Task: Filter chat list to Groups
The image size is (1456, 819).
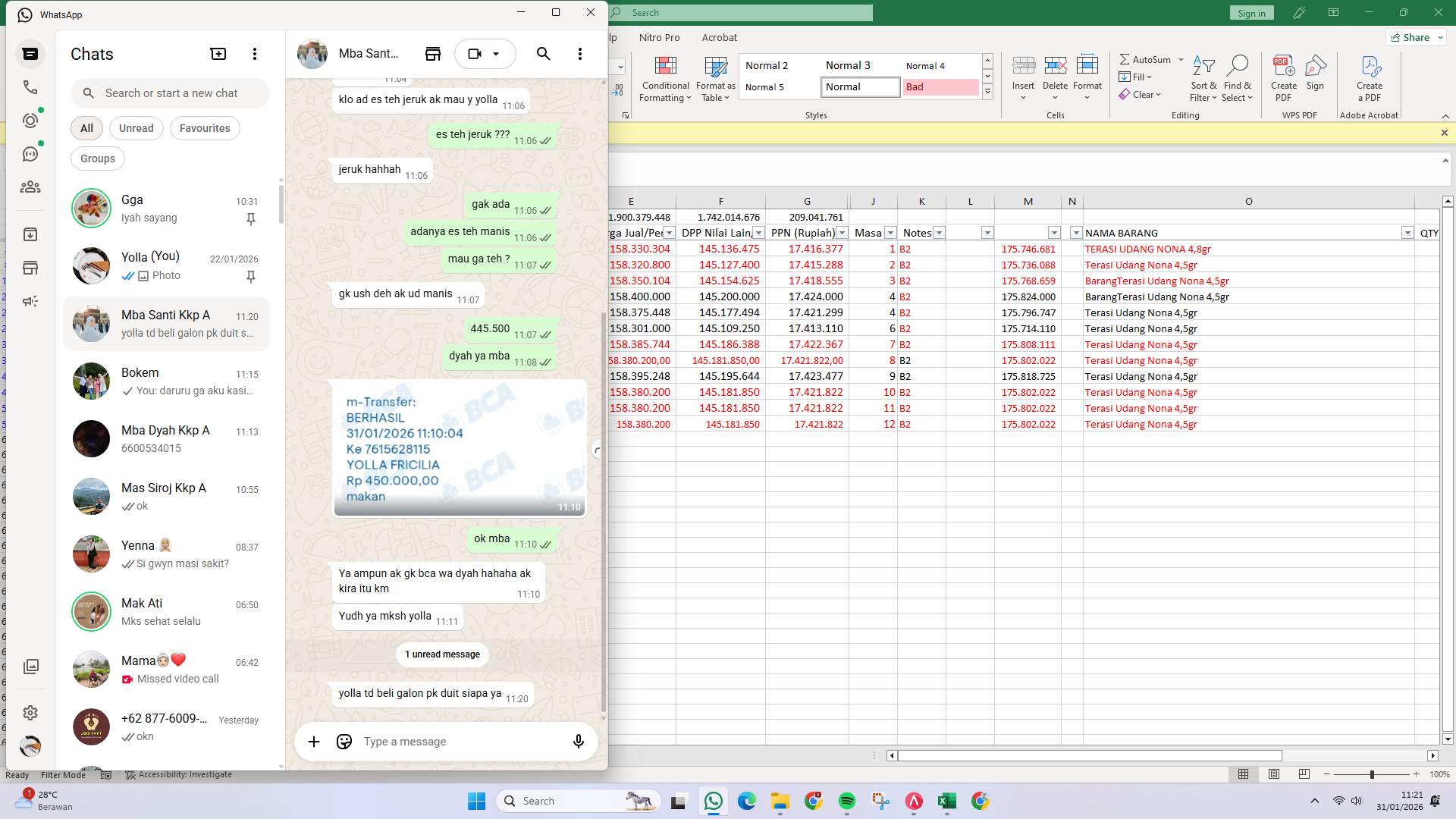Action: [x=97, y=158]
